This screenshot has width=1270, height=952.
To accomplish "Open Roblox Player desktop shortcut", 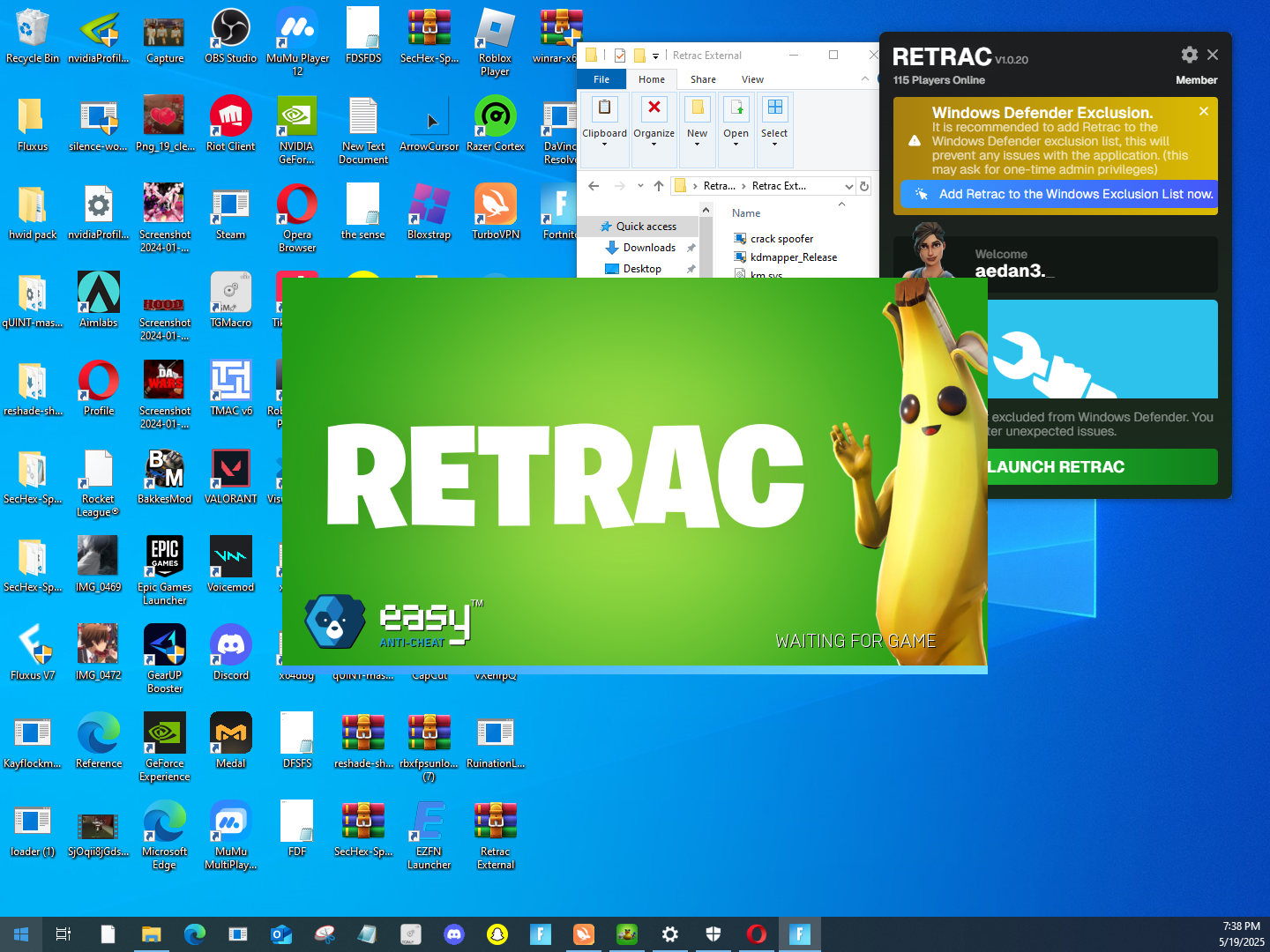I will [496, 42].
